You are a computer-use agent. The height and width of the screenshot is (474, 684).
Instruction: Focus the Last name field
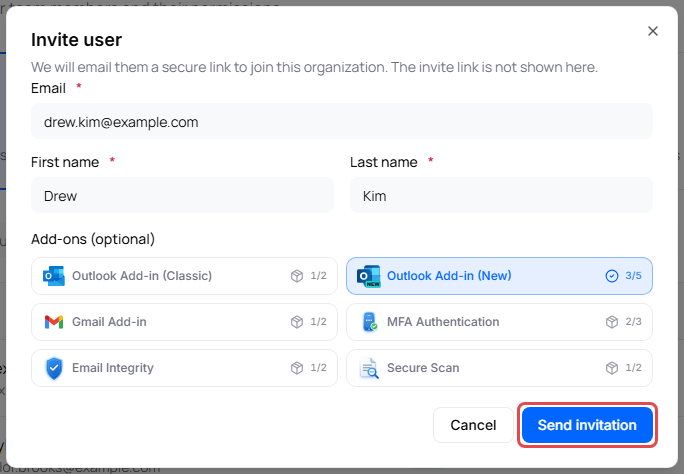501,195
